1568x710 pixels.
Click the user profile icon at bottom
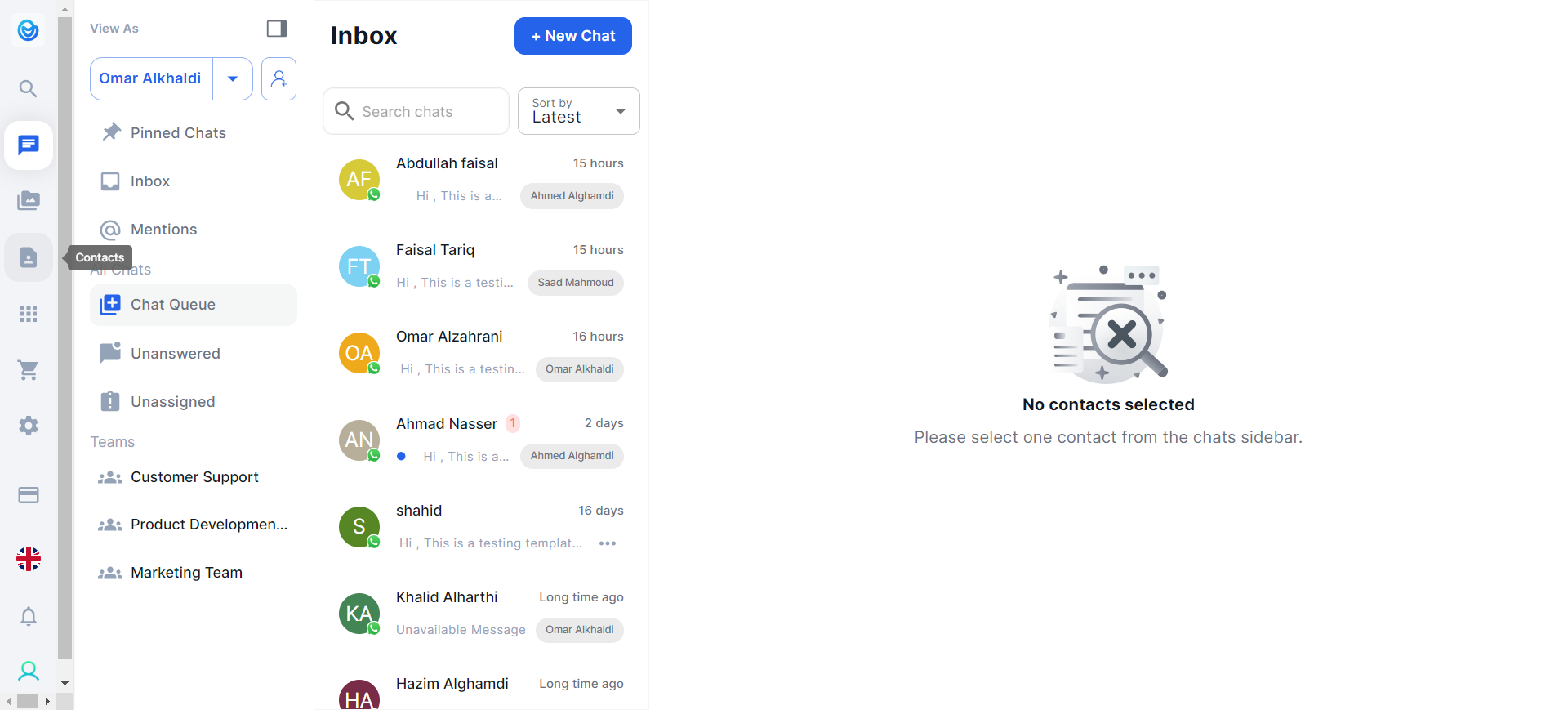coord(29,672)
